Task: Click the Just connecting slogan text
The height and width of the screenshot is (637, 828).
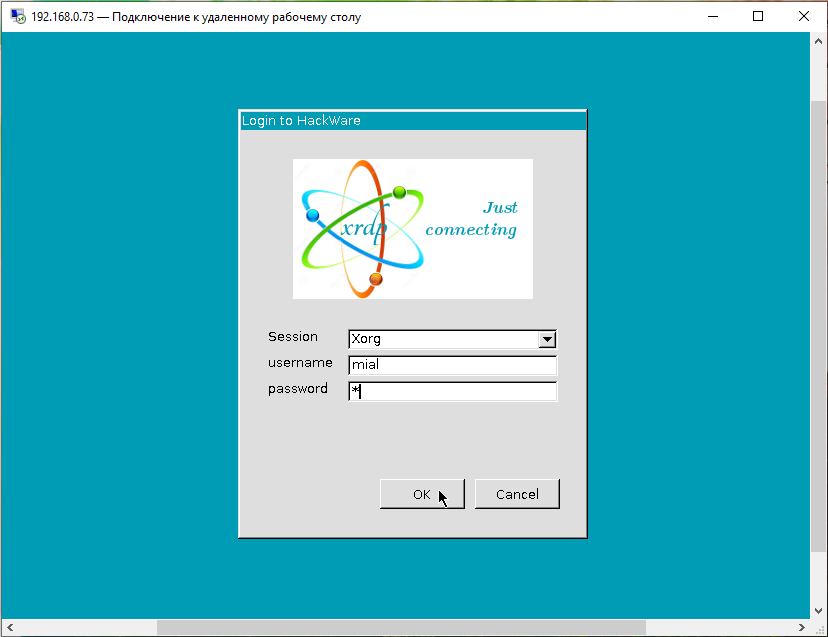Action: [472, 219]
